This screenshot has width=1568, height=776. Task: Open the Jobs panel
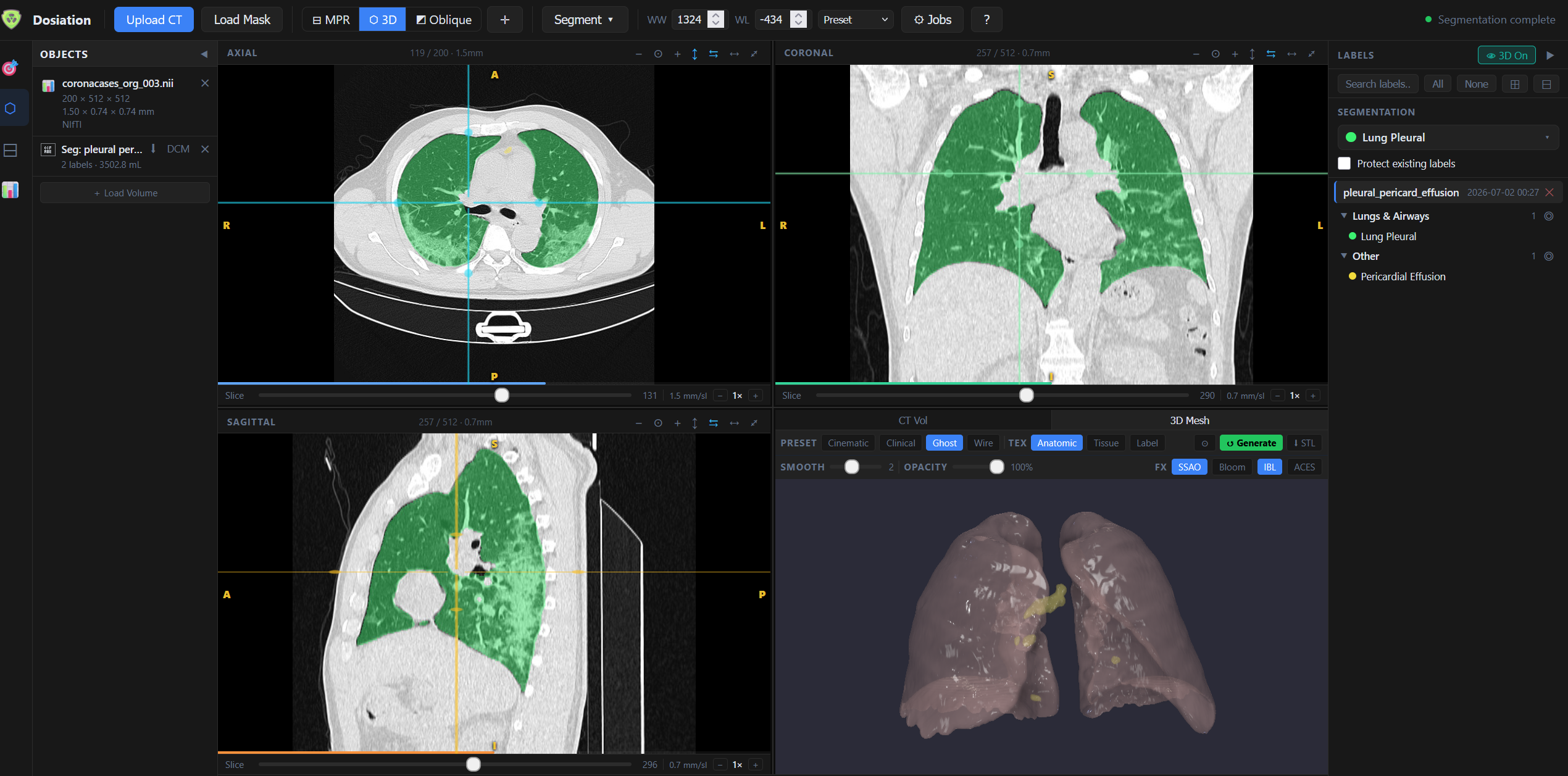click(932, 20)
